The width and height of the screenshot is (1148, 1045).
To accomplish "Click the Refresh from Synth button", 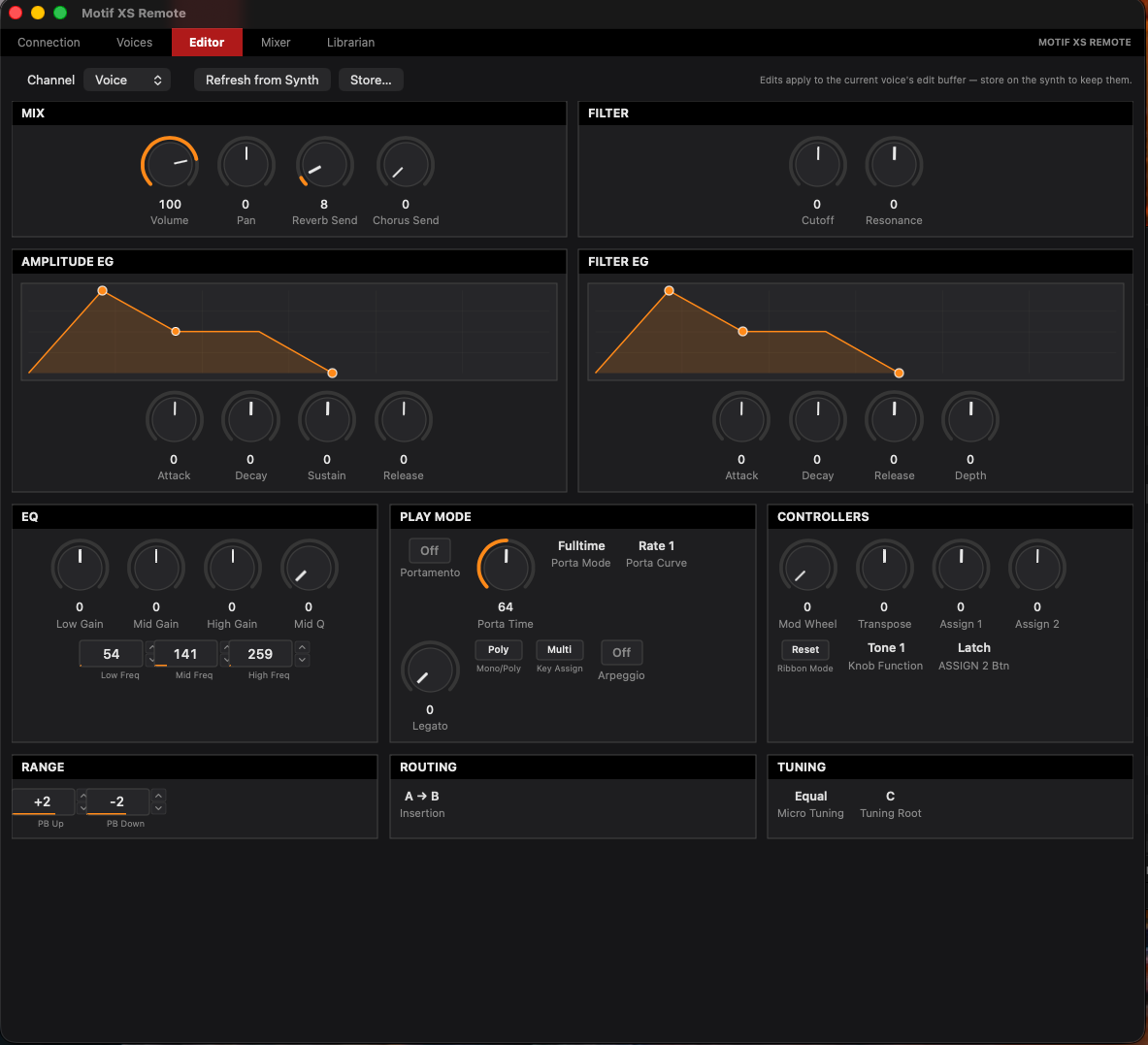I will point(262,80).
